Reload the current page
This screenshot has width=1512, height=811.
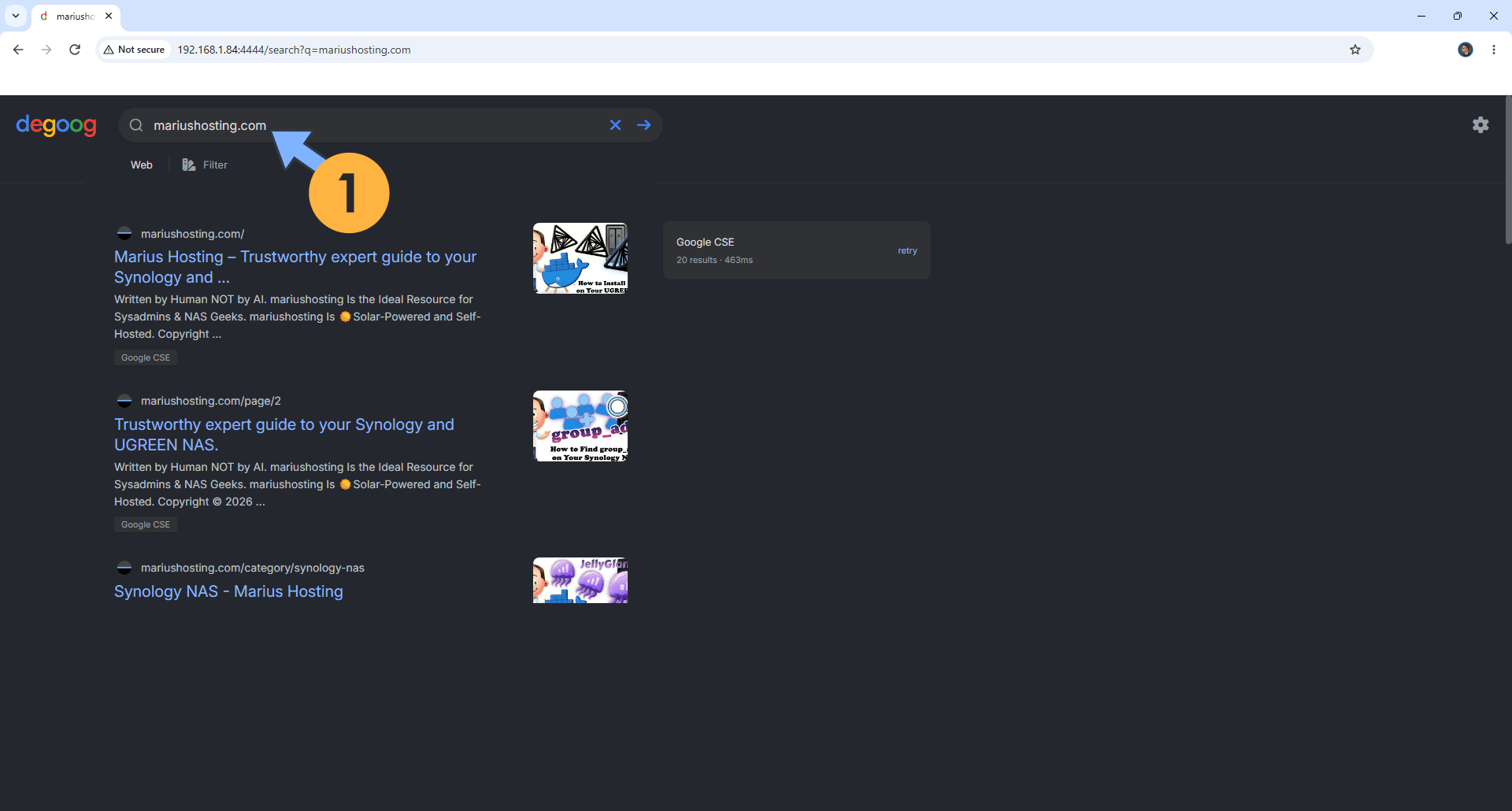point(75,50)
